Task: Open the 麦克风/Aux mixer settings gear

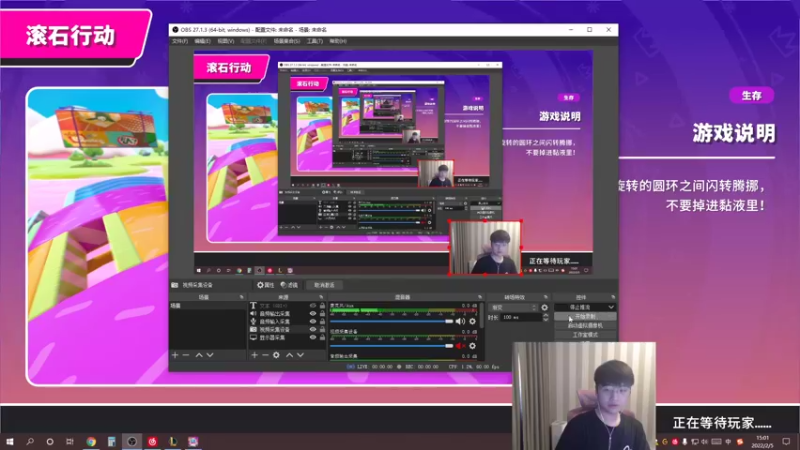Action: point(472,321)
